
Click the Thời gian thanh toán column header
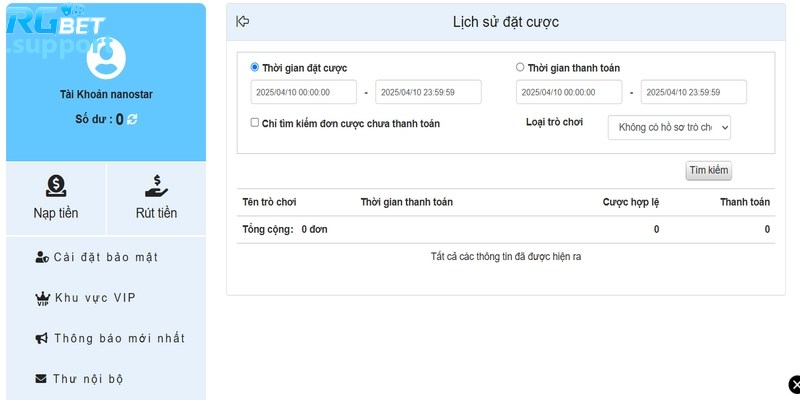407,202
